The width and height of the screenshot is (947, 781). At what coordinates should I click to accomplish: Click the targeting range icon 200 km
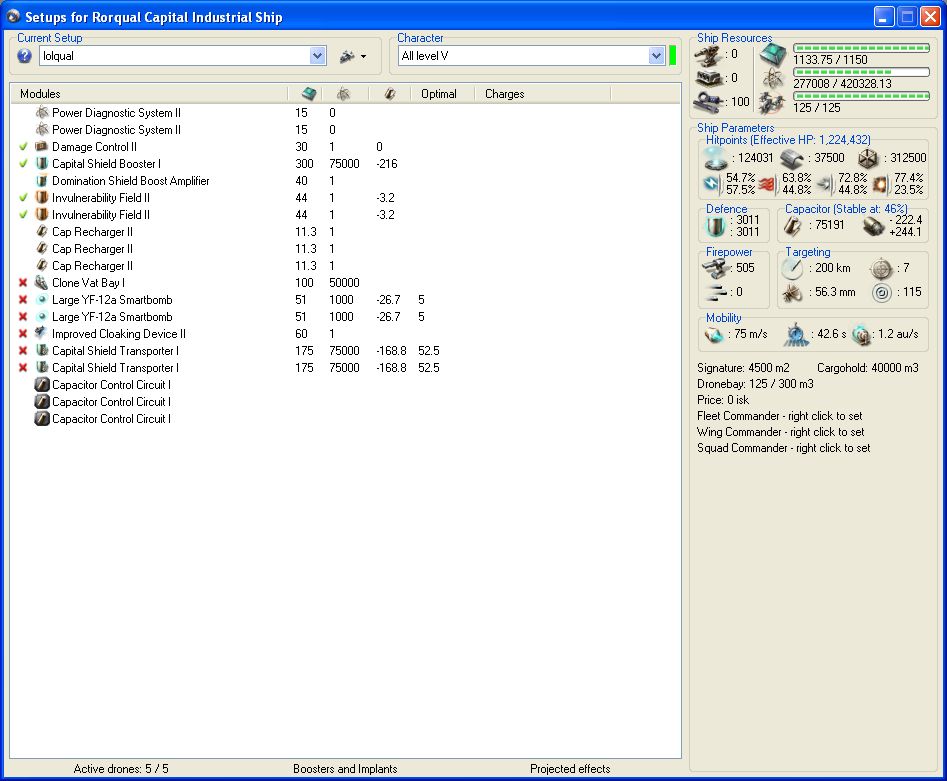pyautogui.click(x=792, y=268)
